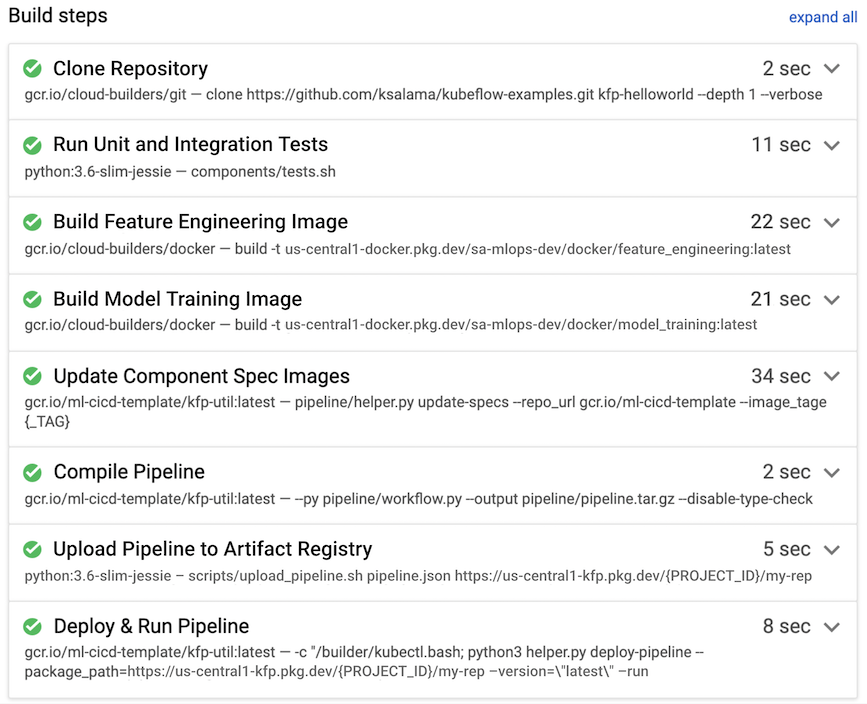867x704 pixels.
Task: Click status icon for Upload Pipeline to Artifact Registry
Action: click(x=33, y=549)
